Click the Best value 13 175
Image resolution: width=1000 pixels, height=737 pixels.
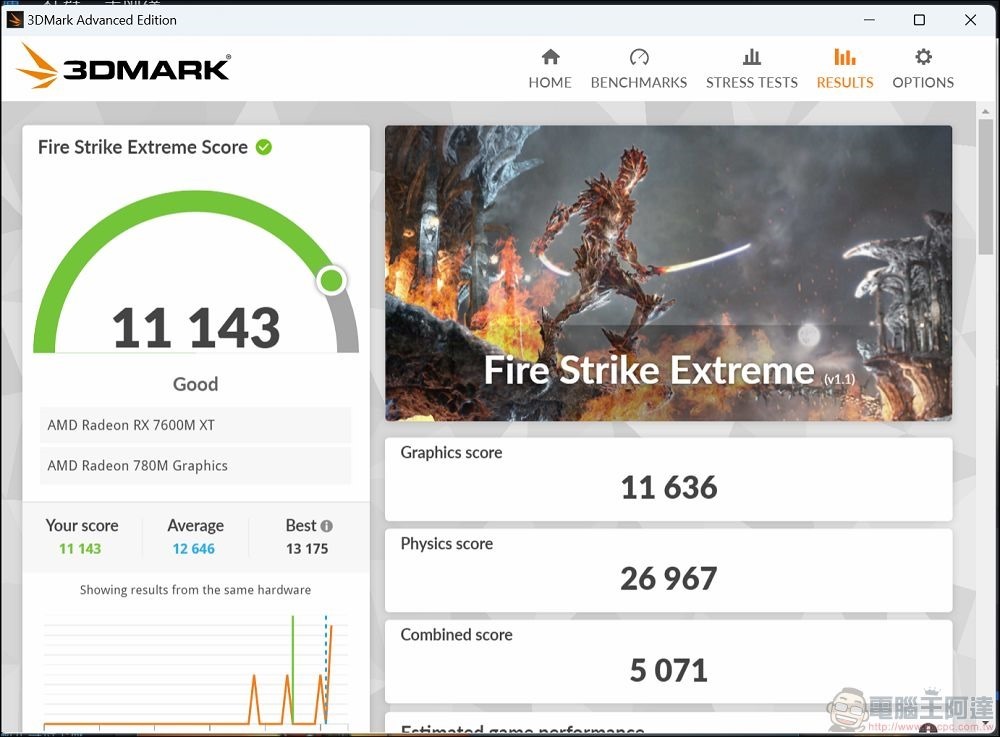[x=307, y=549]
